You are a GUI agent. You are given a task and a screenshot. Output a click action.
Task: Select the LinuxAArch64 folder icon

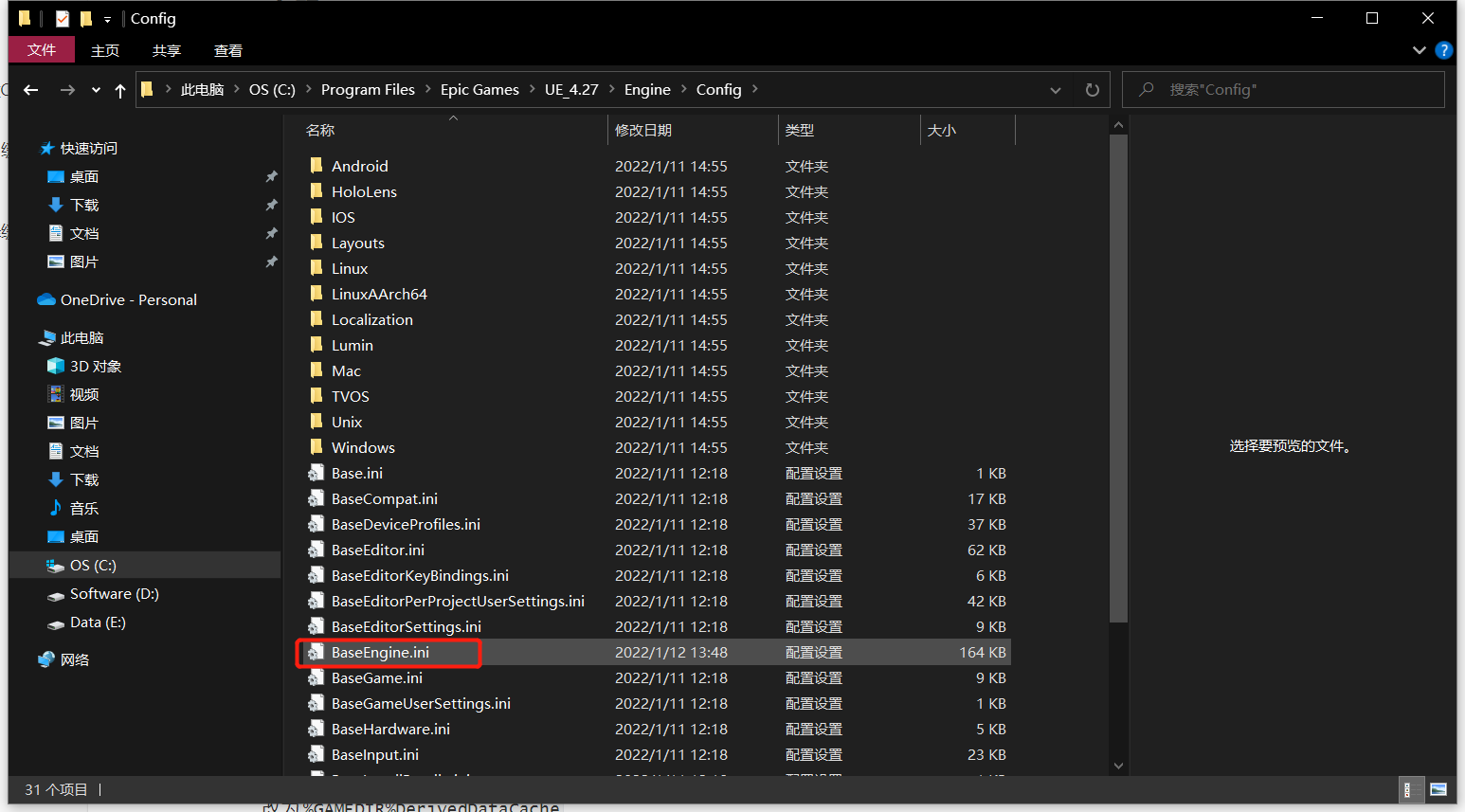(317, 293)
